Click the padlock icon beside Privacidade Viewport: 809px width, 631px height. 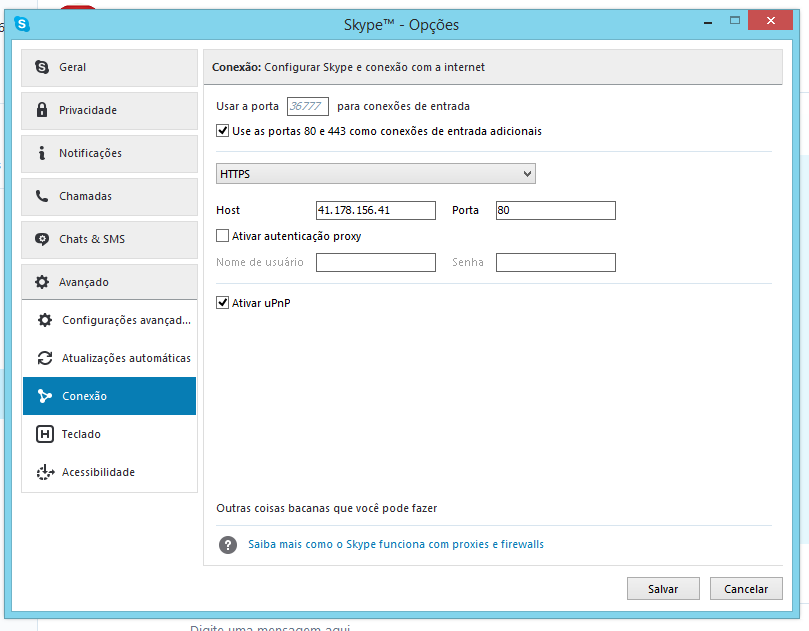[42, 109]
